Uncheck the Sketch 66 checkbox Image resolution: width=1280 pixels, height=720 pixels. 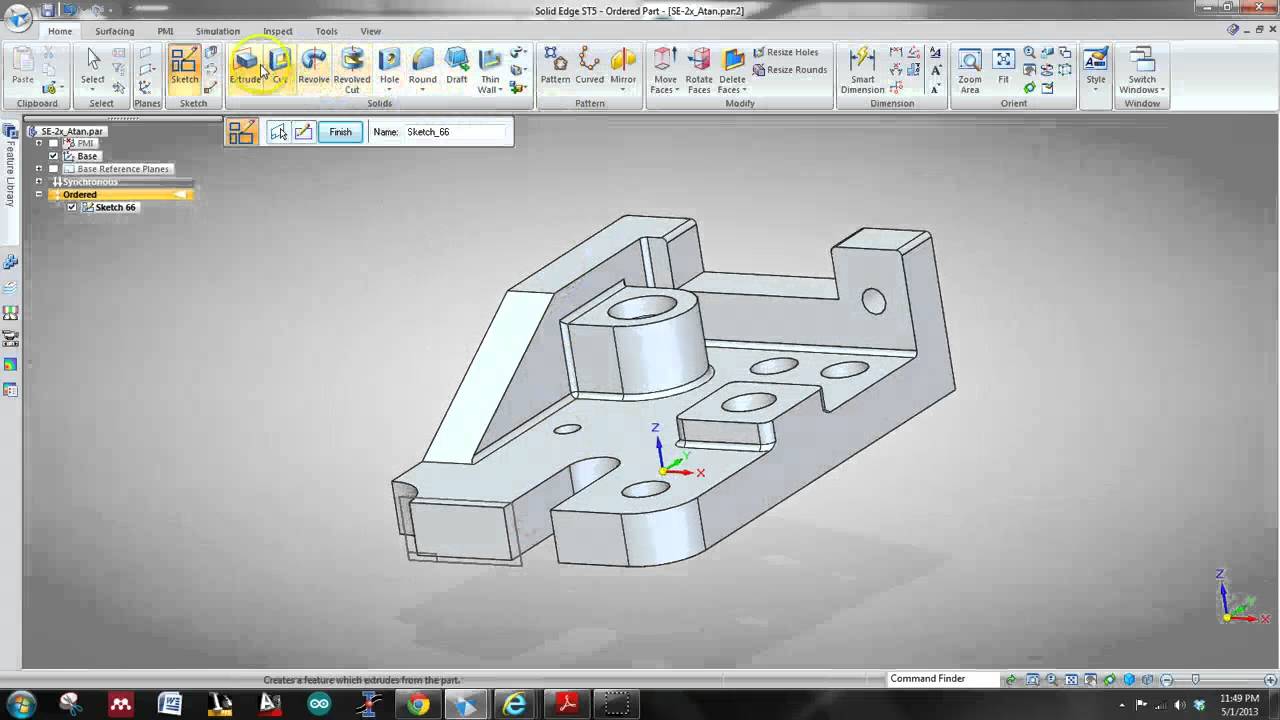click(72, 207)
